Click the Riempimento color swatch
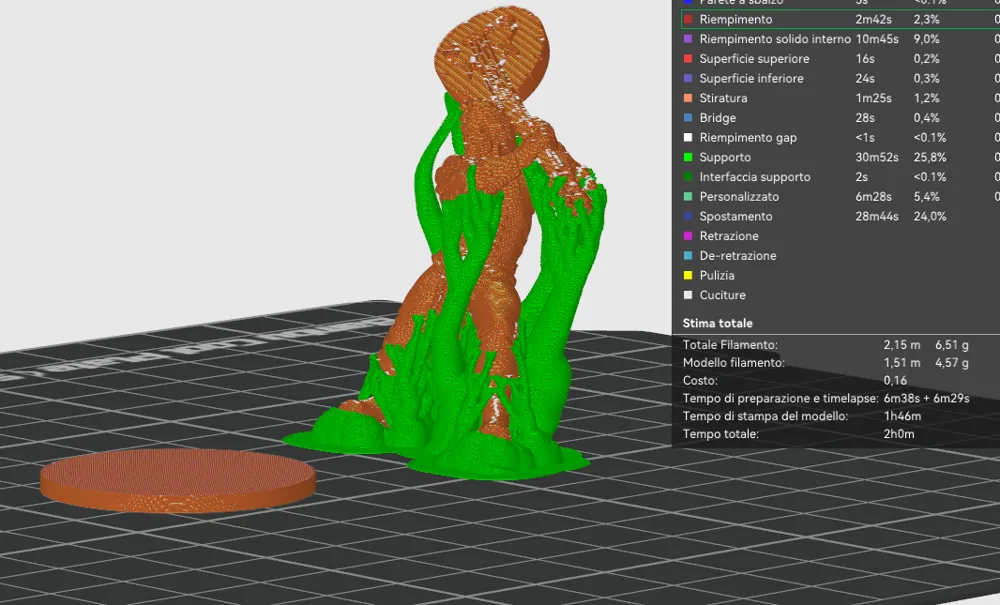Image resolution: width=1000 pixels, height=605 pixels. point(688,20)
